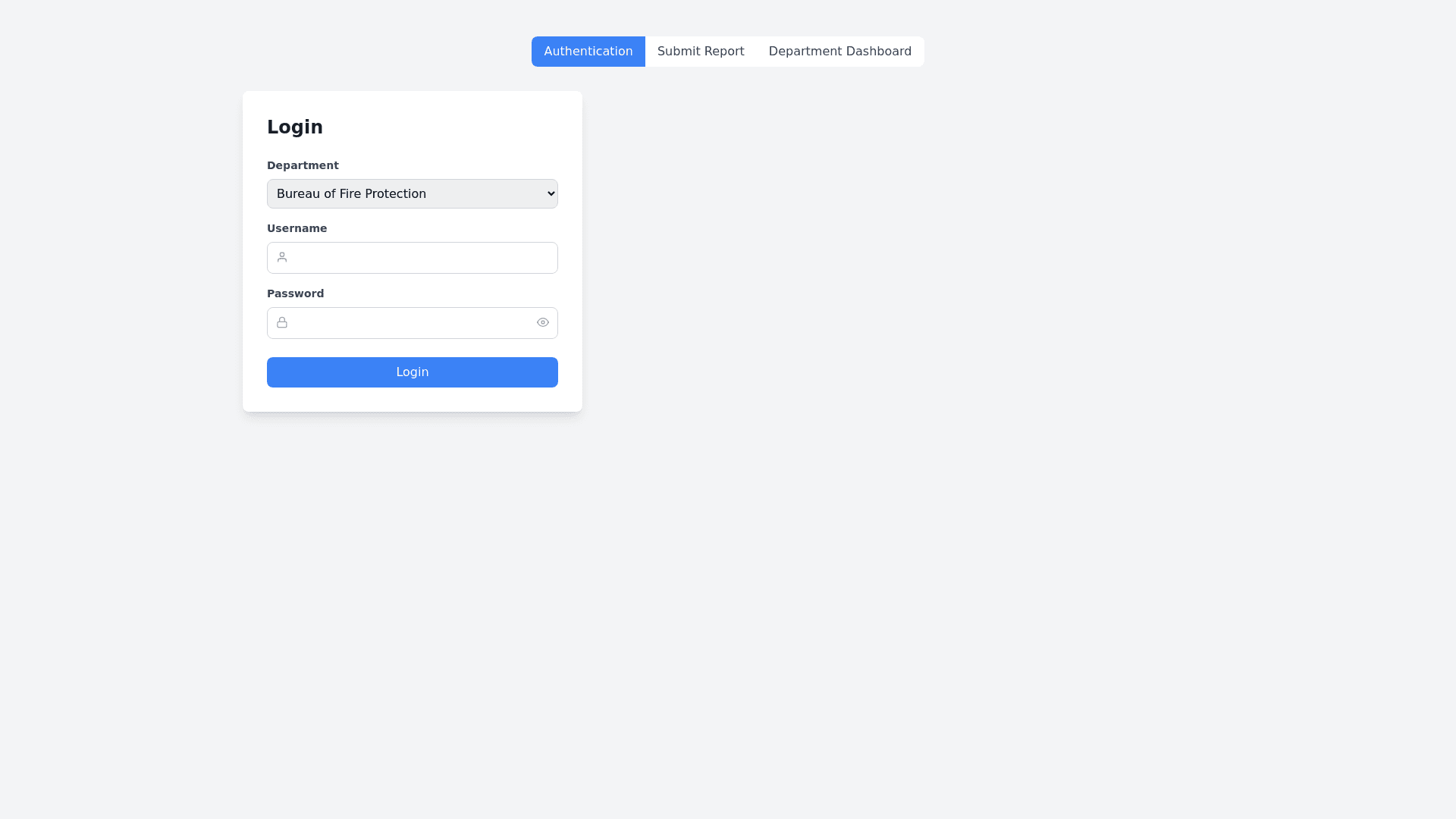This screenshot has width=1456, height=819.
Task: Focus the Password input field
Action: coord(409,323)
